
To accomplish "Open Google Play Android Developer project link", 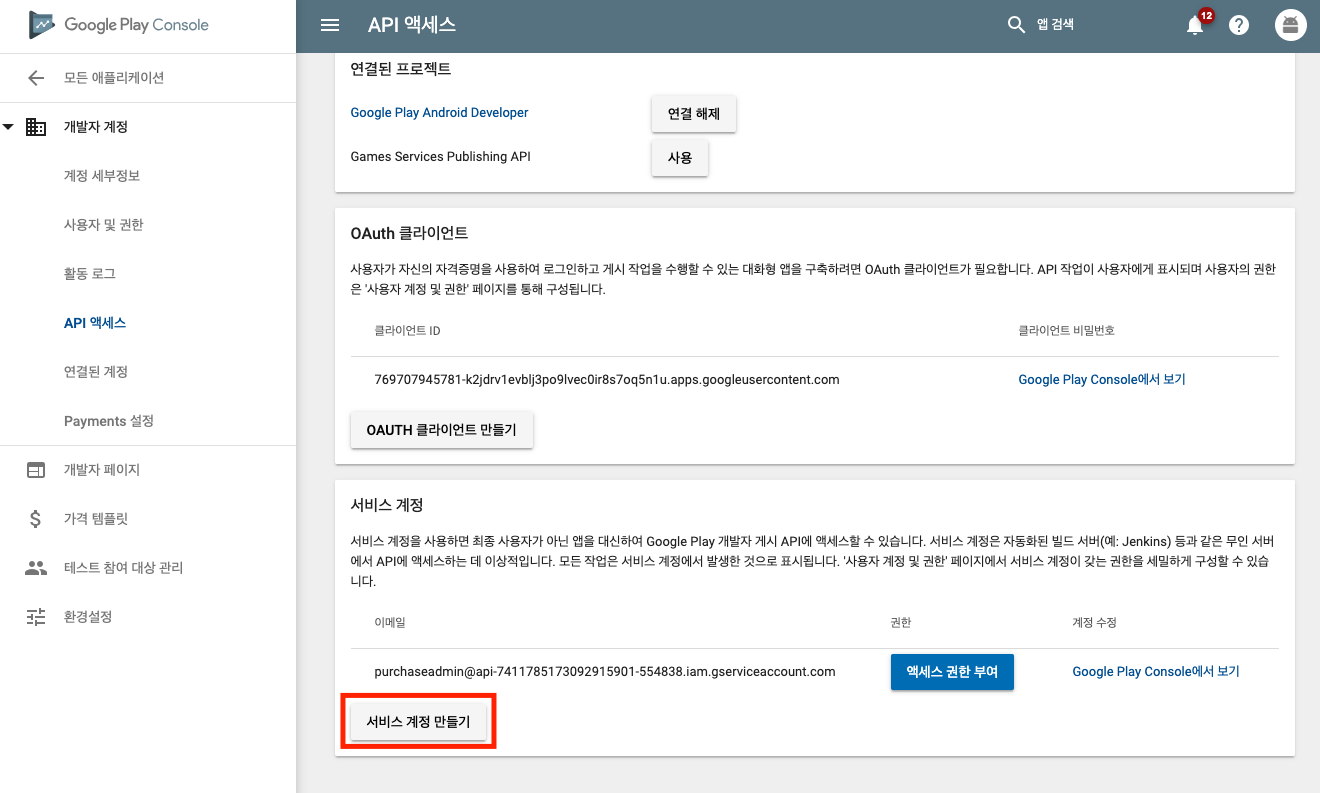I will point(439,113).
